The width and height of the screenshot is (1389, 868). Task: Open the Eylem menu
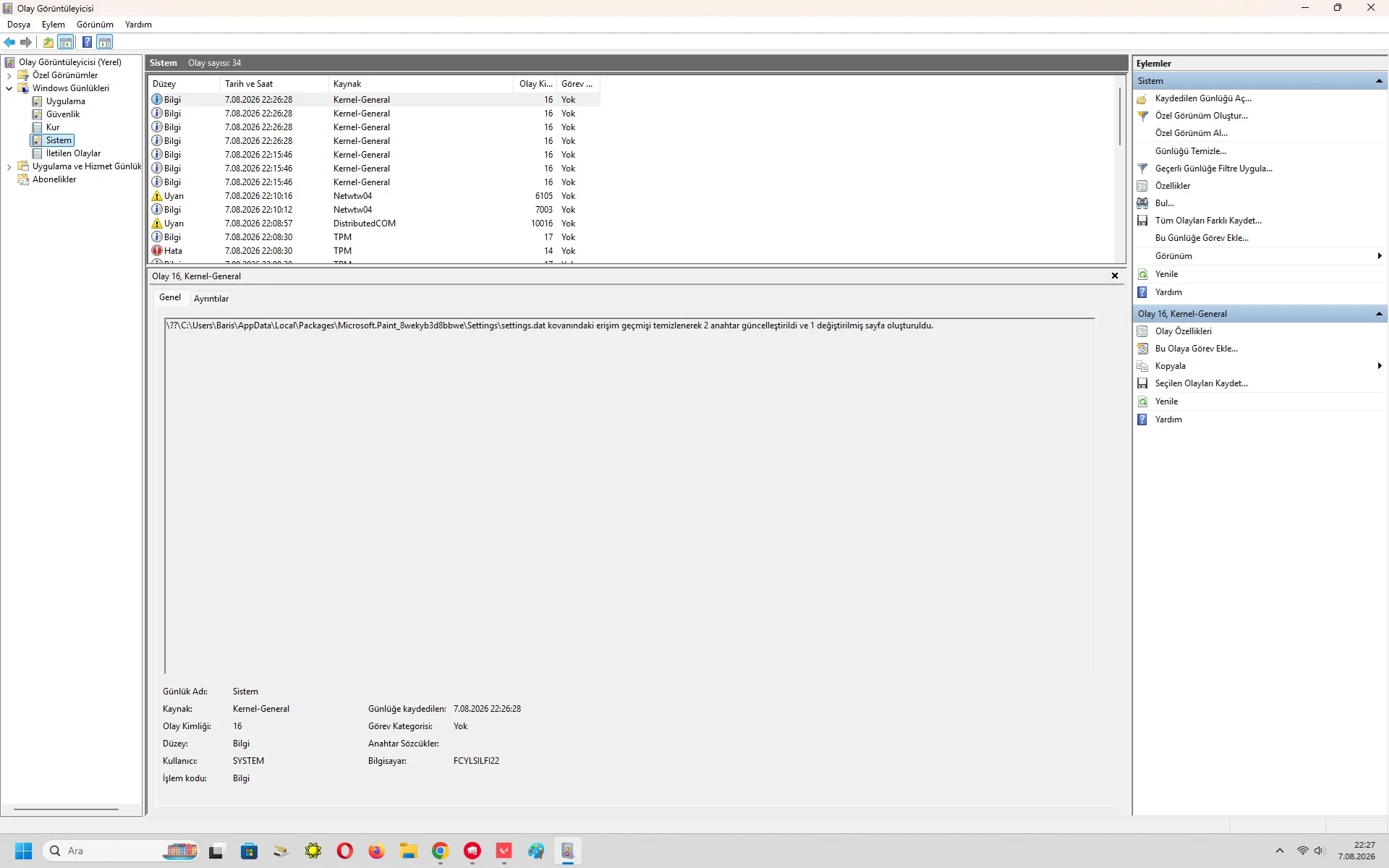pos(53,25)
